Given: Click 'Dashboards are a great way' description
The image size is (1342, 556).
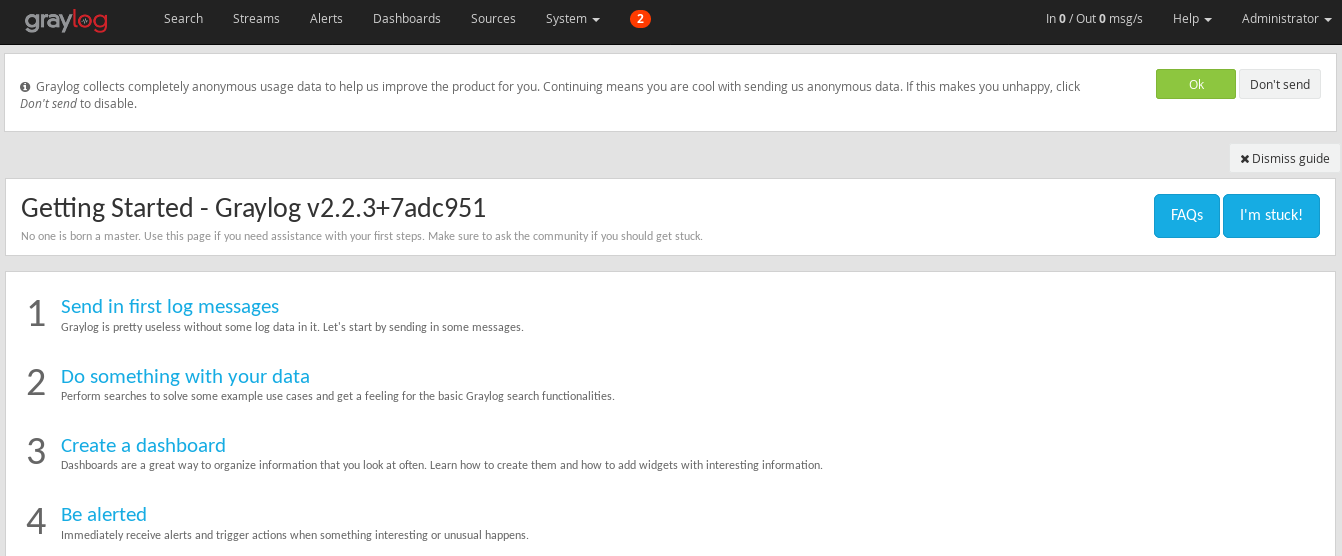Looking at the screenshot, I should tap(441, 465).
